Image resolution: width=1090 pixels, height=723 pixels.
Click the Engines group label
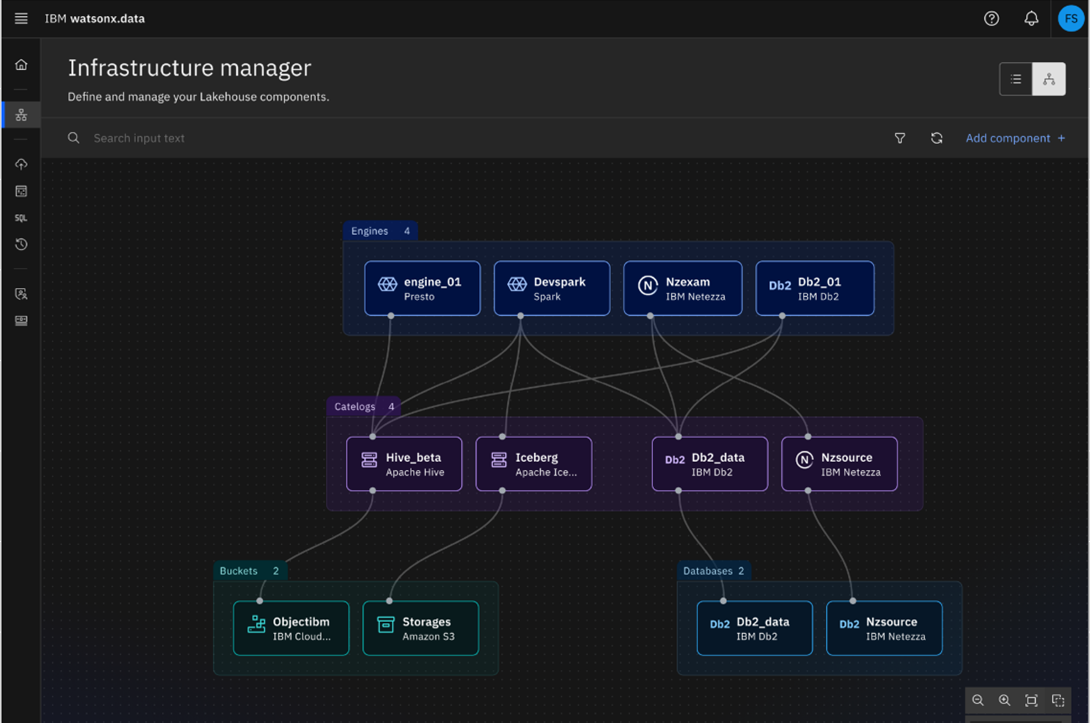[x=380, y=231]
